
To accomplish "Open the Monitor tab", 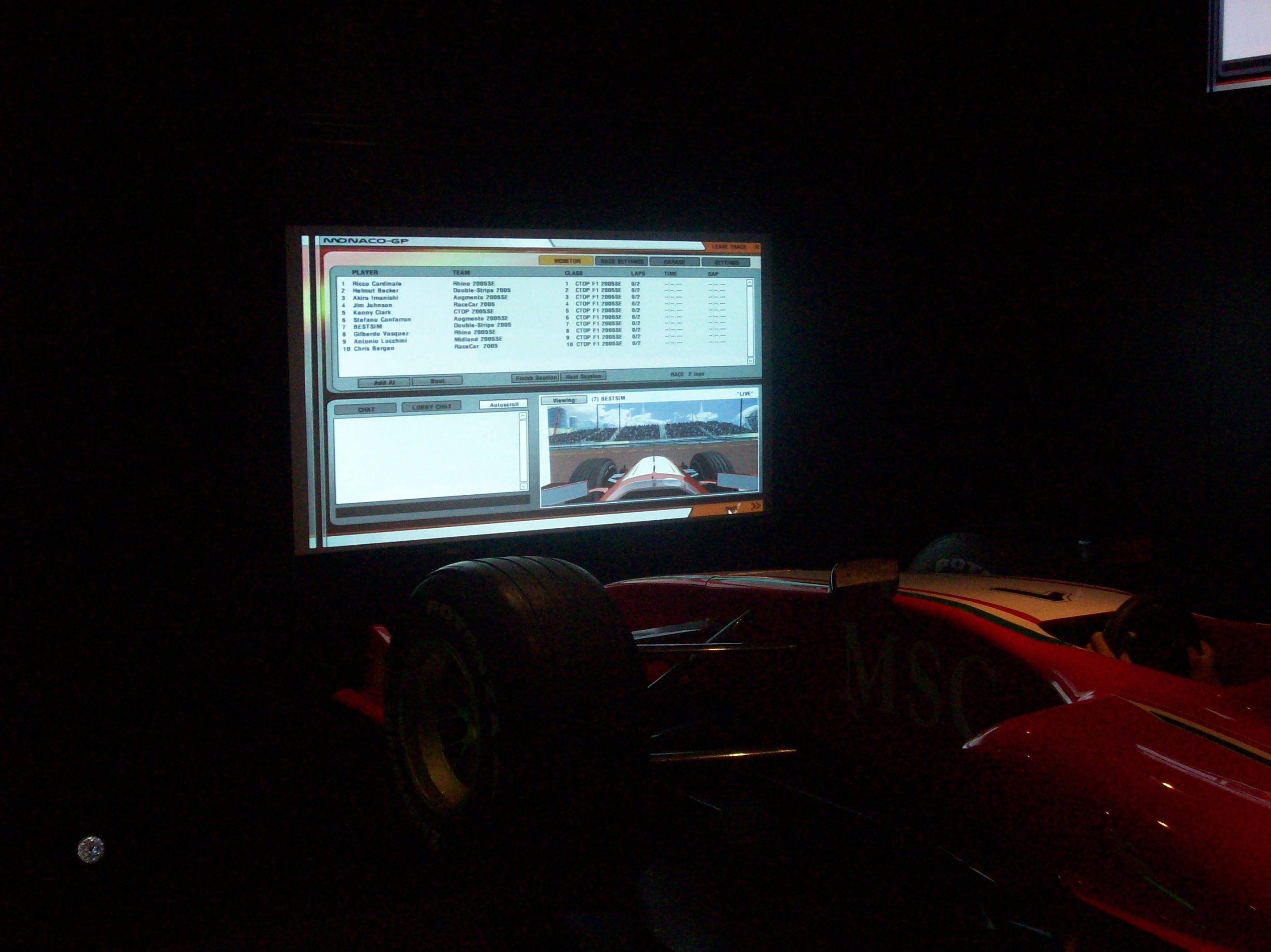I will click(566, 261).
